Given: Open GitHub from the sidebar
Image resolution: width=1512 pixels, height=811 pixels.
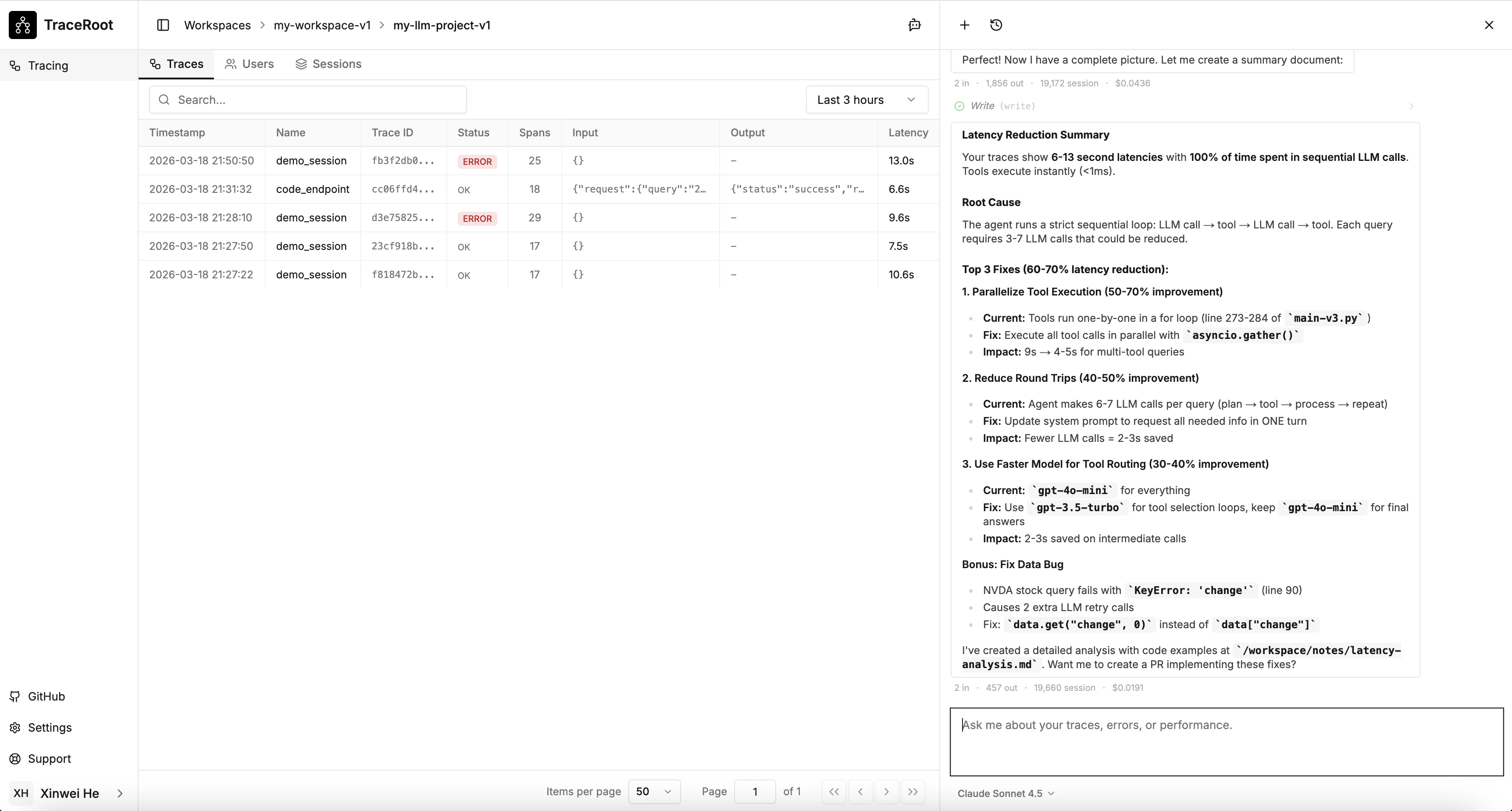Looking at the screenshot, I should pyautogui.click(x=46, y=697).
